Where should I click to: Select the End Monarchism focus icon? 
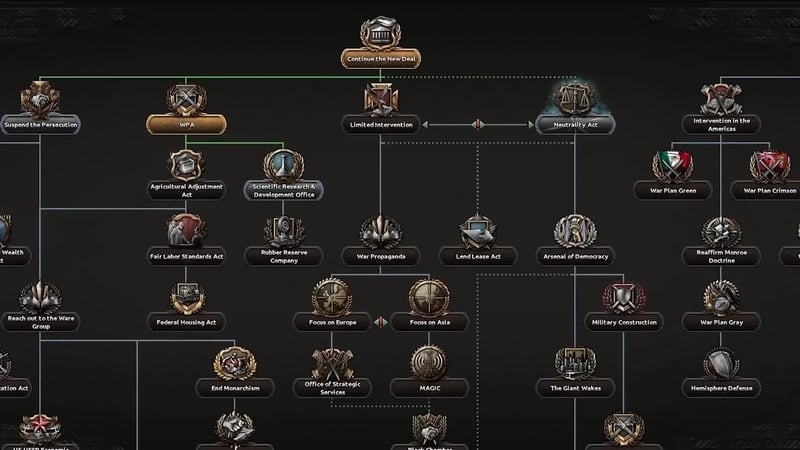(235, 363)
